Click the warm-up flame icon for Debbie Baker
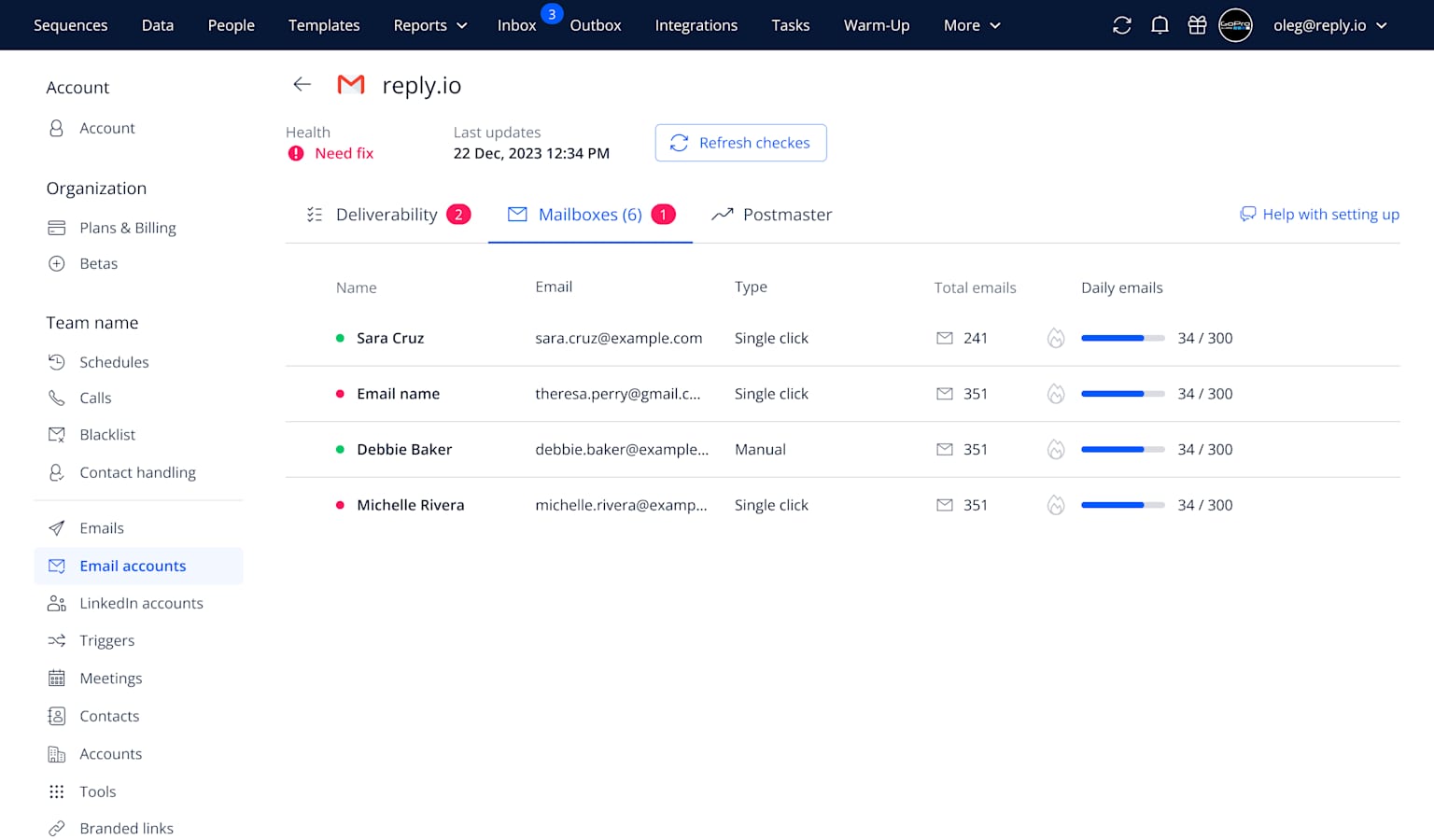This screenshot has width=1434, height=840. (1056, 450)
